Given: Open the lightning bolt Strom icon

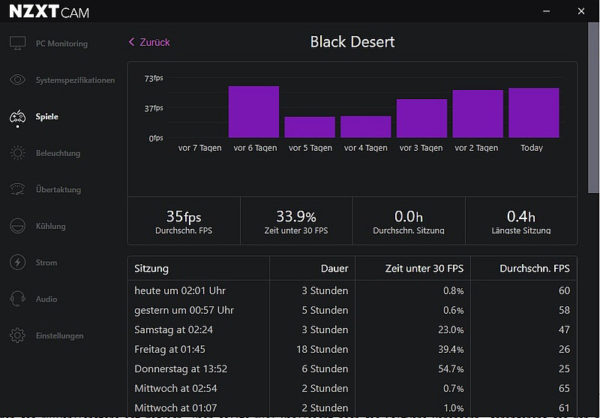Looking at the screenshot, I should [x=18, y=262].
